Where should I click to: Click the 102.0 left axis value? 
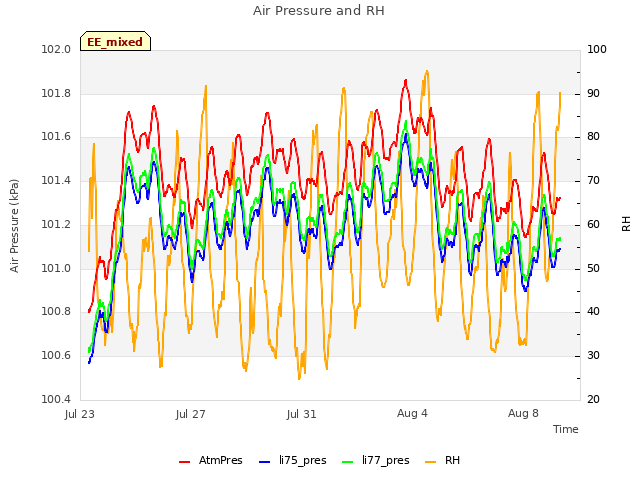[56, 50]
